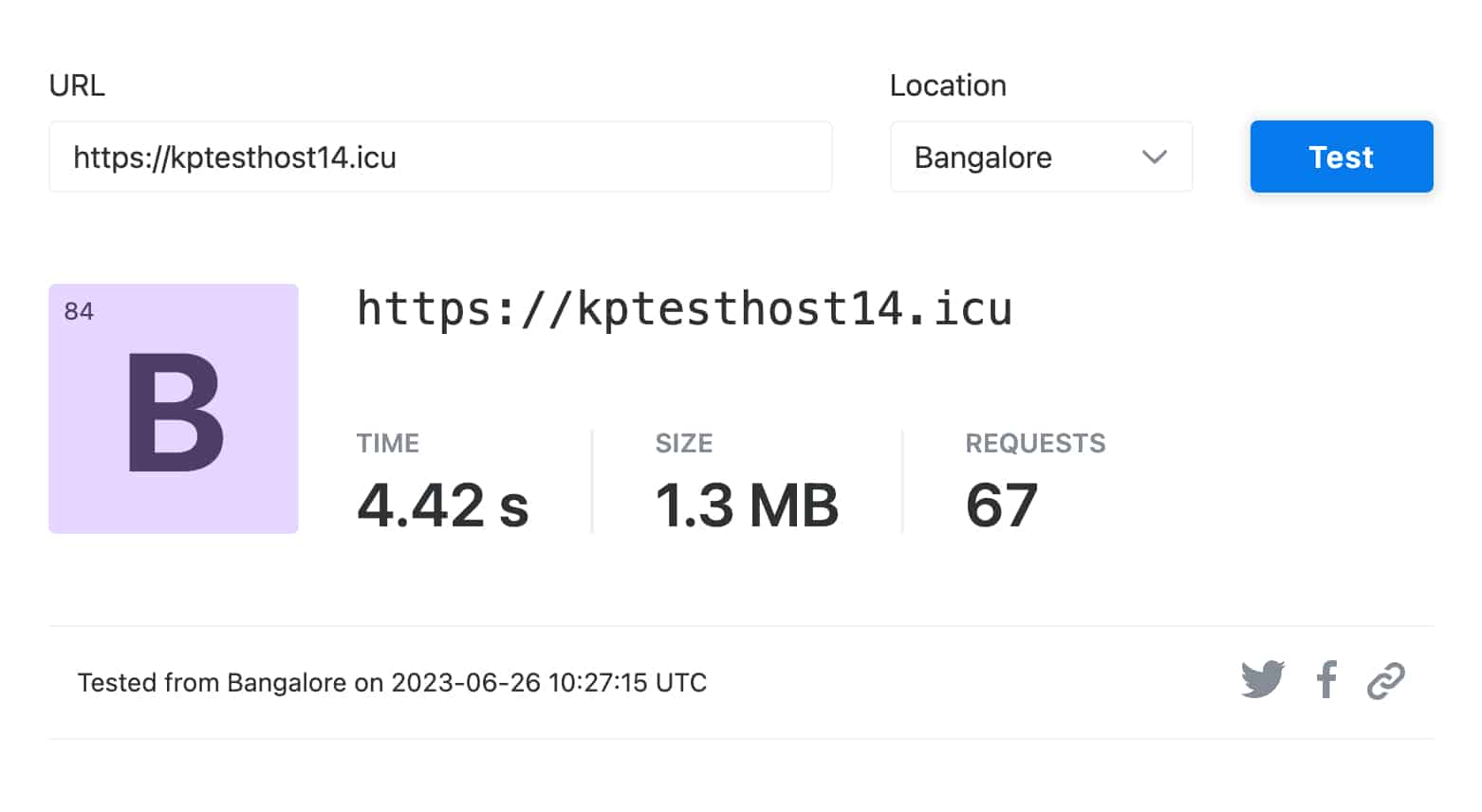This screenshot has height=812, width=1482.
Task: Click the REQUESTS metric label
Action: point(1035,443)
